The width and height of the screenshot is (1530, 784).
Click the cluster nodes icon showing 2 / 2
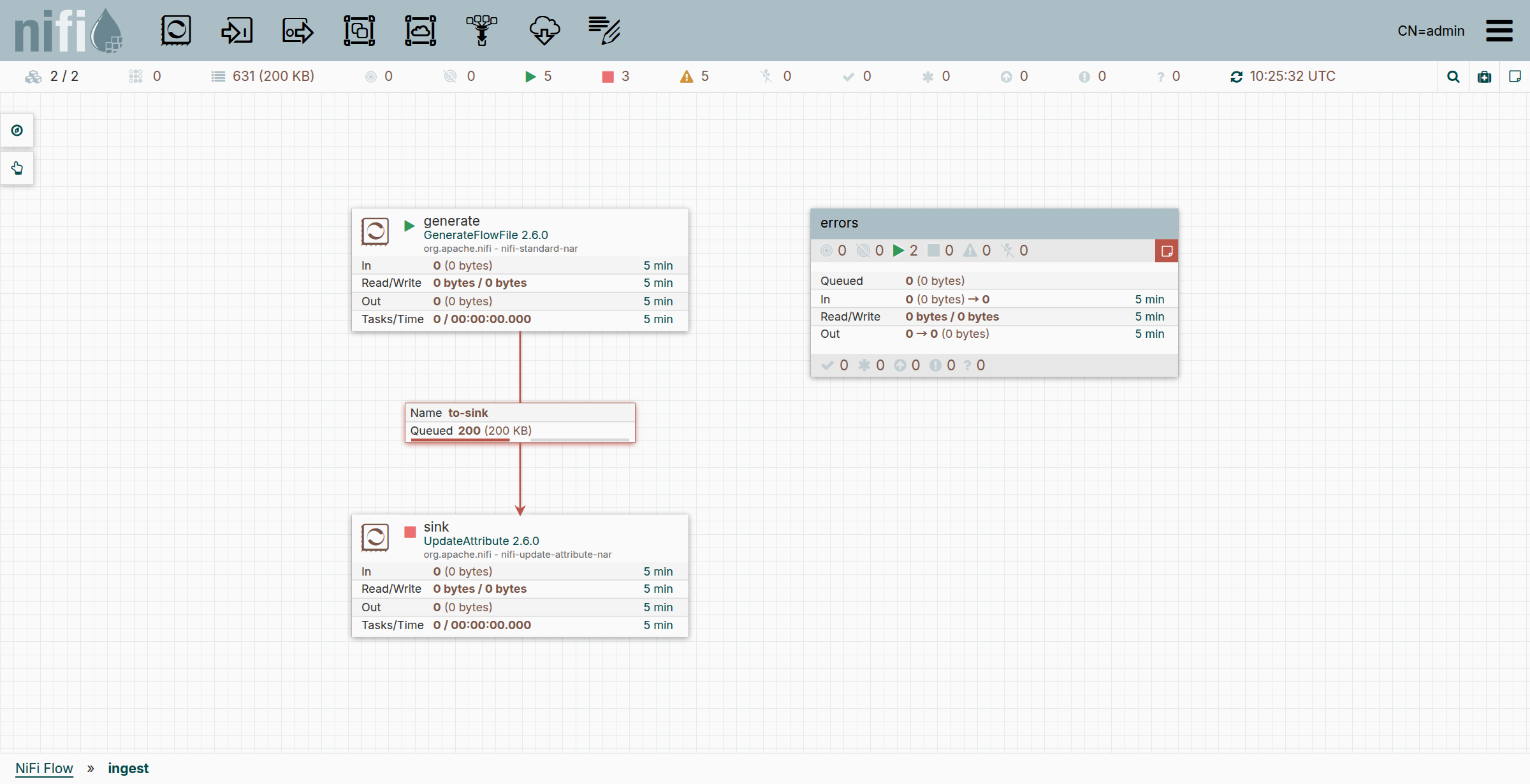point(33,76)
